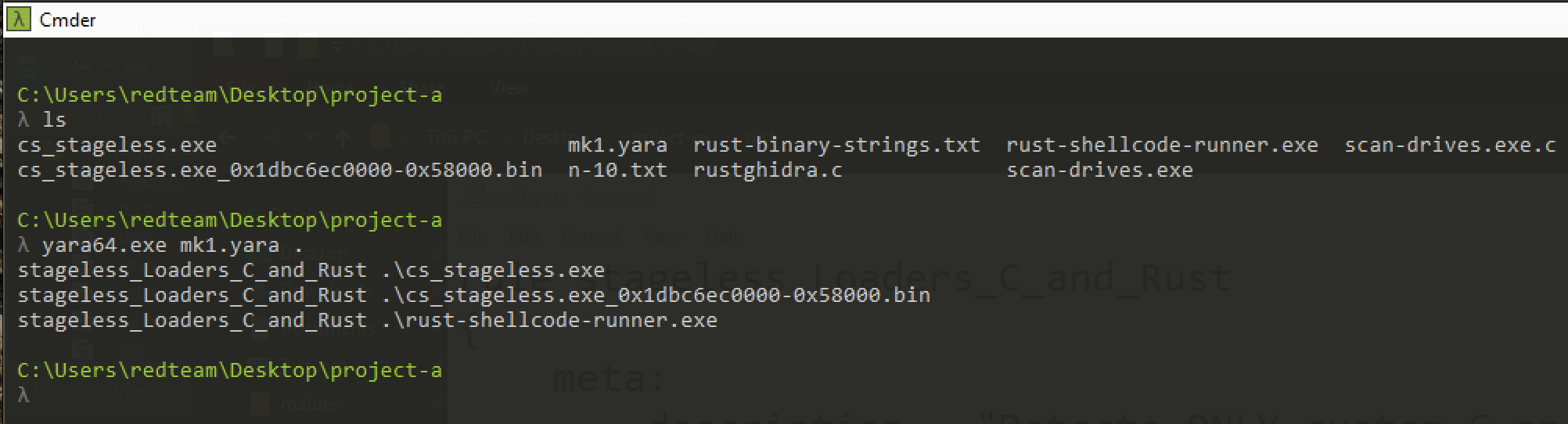Click the yara64.exe mk1.yara command line
This screenshot has width=1568, height=424.
pyautogui.click(x=160, y=246)
